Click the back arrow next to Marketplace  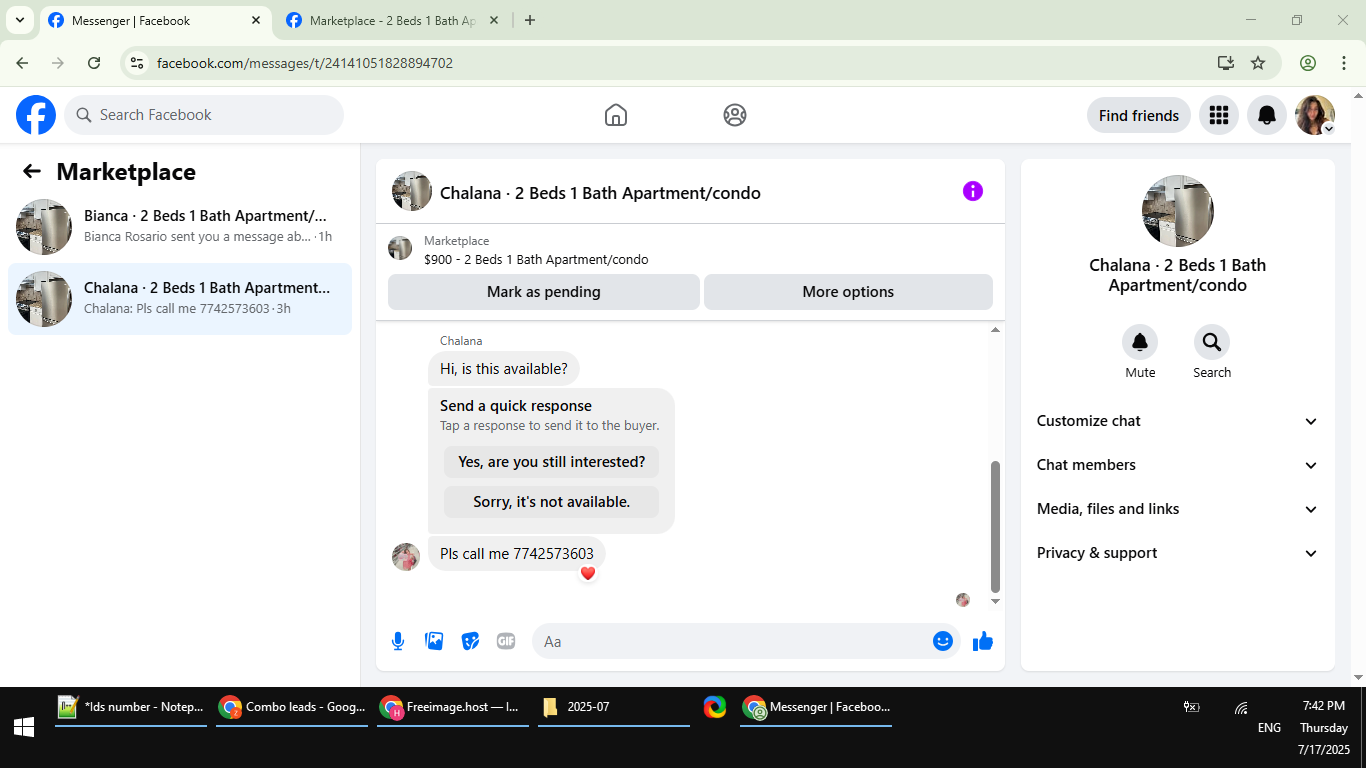(32, 171)
